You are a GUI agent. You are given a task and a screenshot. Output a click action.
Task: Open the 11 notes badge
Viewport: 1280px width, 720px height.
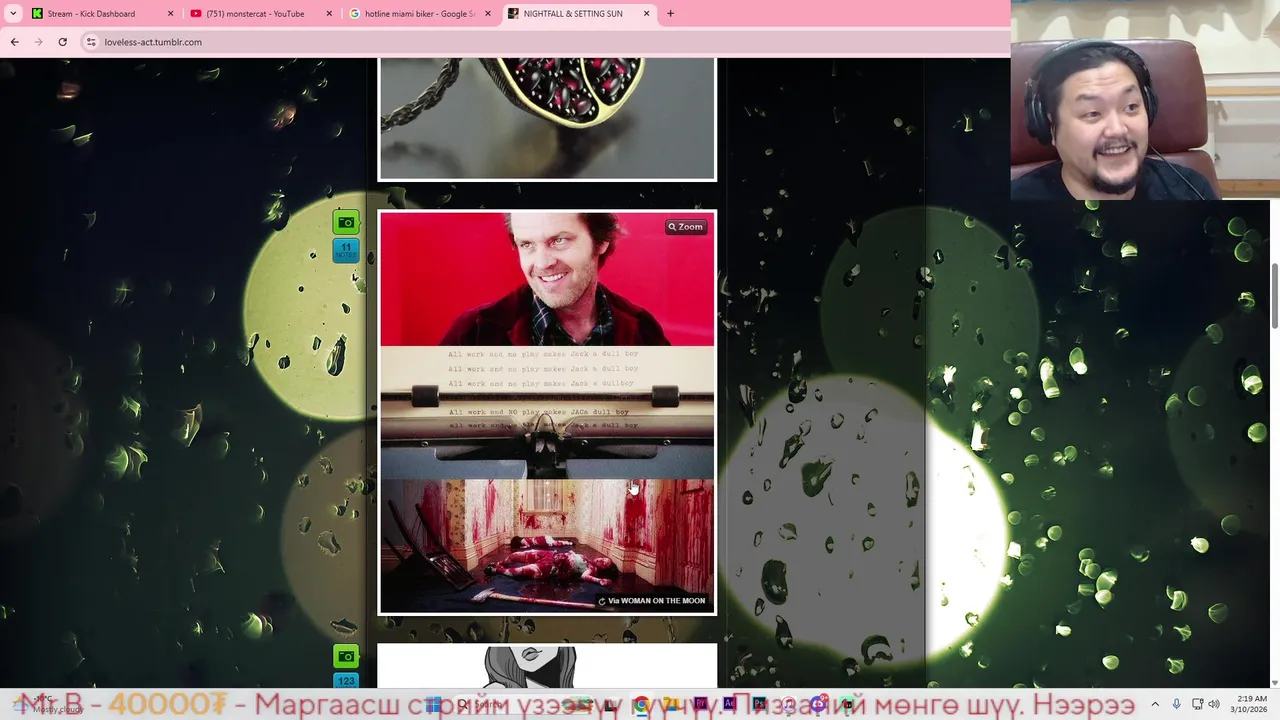345,250
